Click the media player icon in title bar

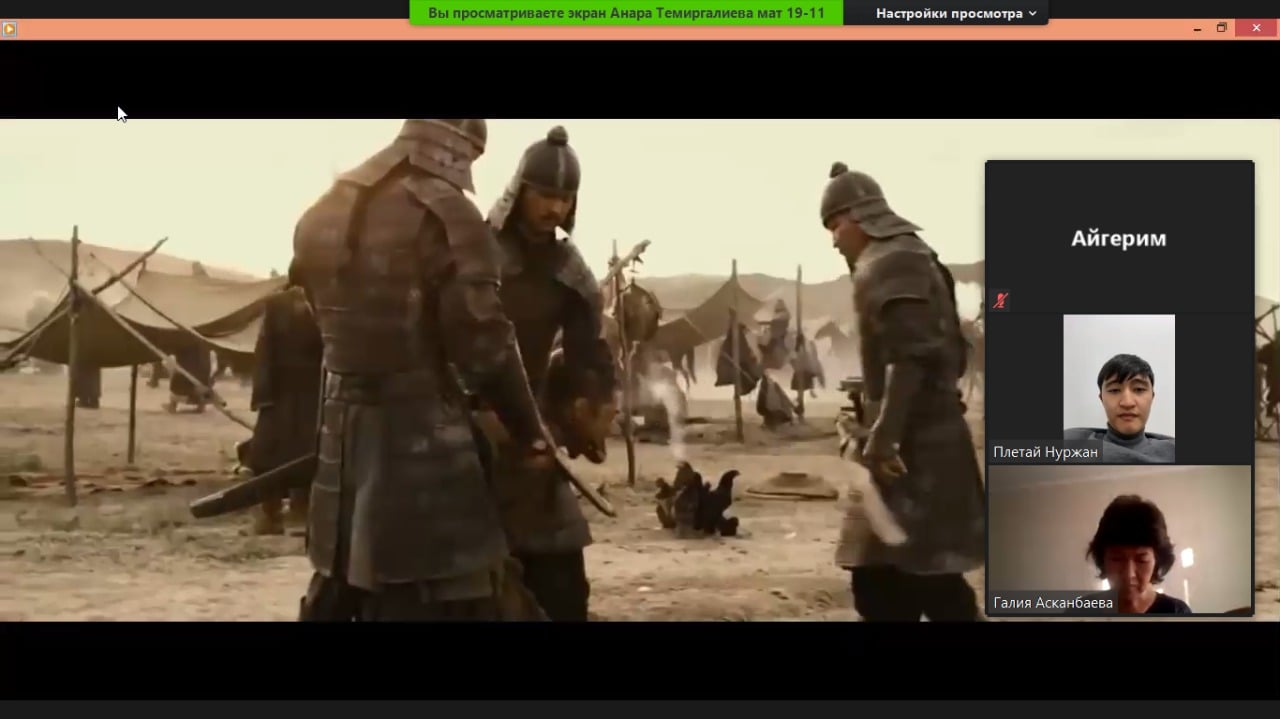(9, 29)
